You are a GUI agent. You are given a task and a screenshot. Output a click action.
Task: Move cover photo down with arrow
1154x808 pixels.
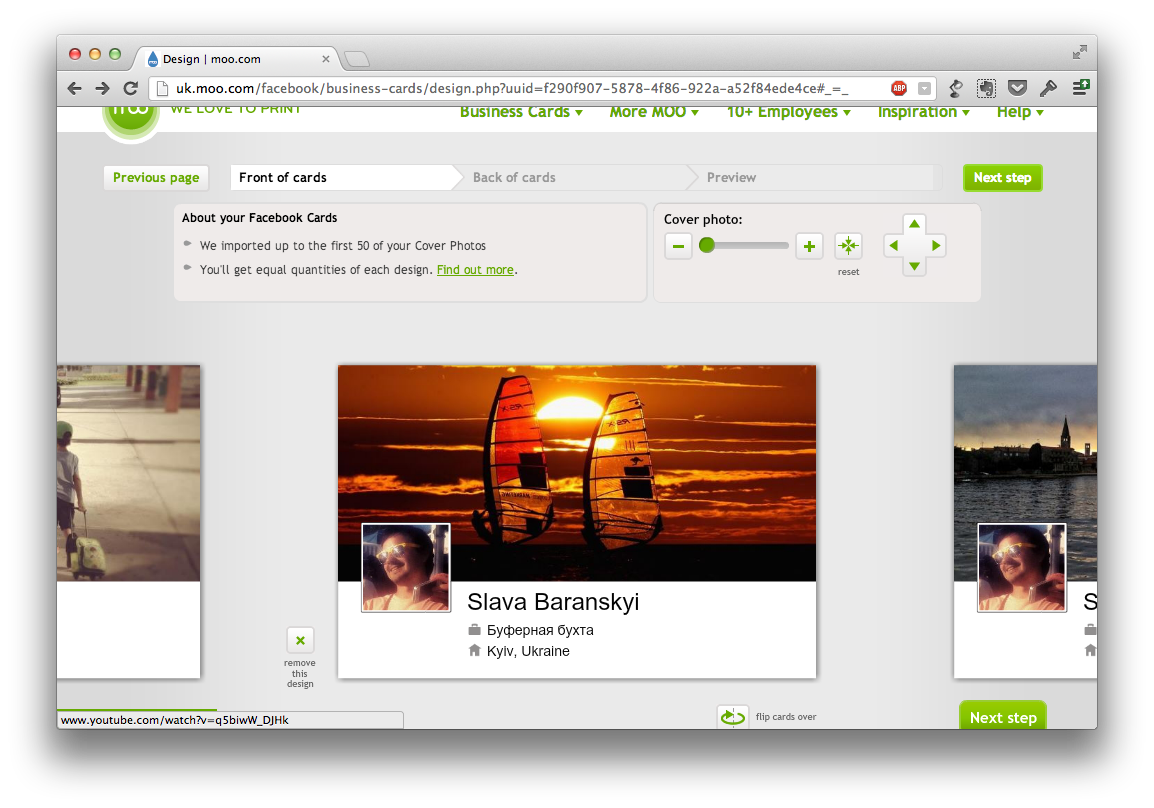click(x=914, y=267)
